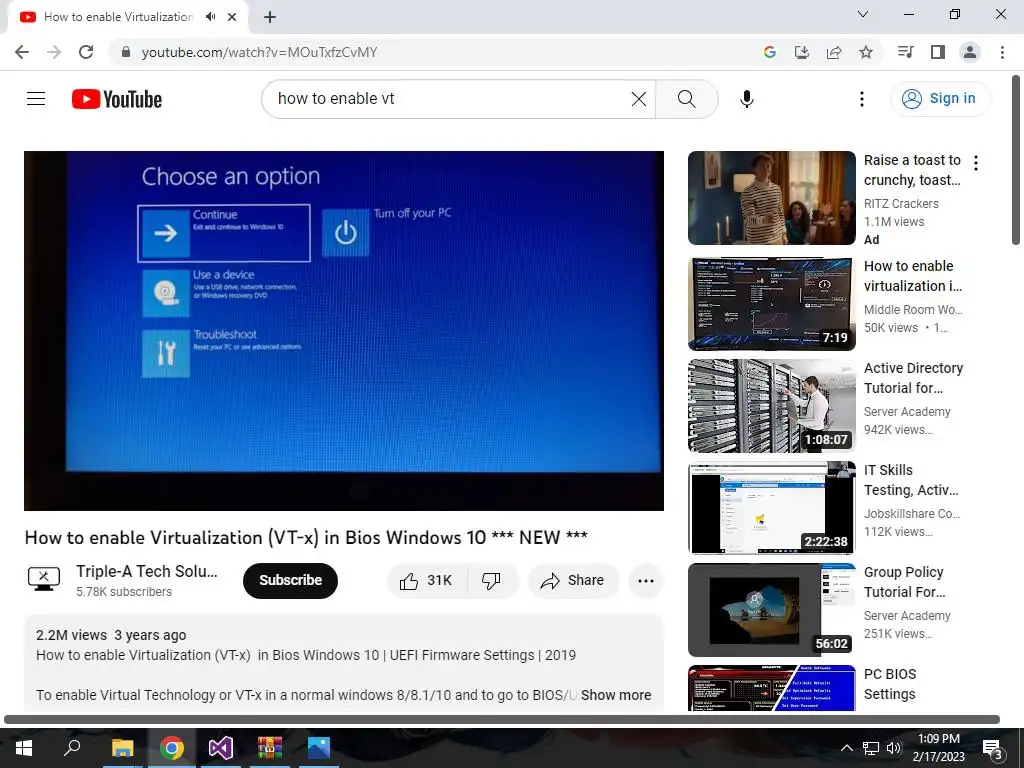Show hidden tray icons chevron
The image size is (1024, 768).
tap(846, 748)
